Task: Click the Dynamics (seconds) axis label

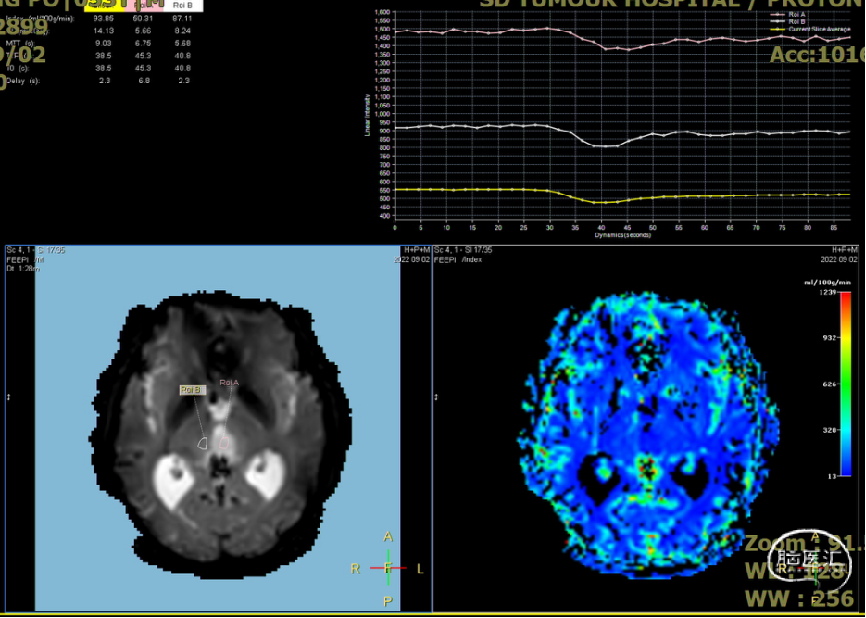Action: [x=622, y=235]
